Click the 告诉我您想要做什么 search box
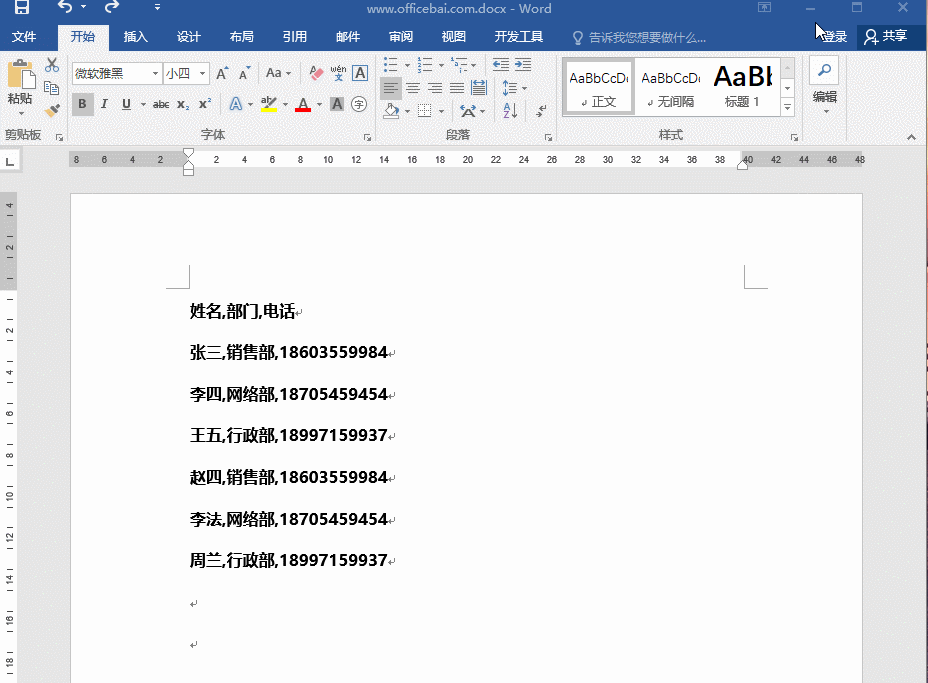Screen dimensions: 928x683 pyautogui.click(x=639, y=38)
